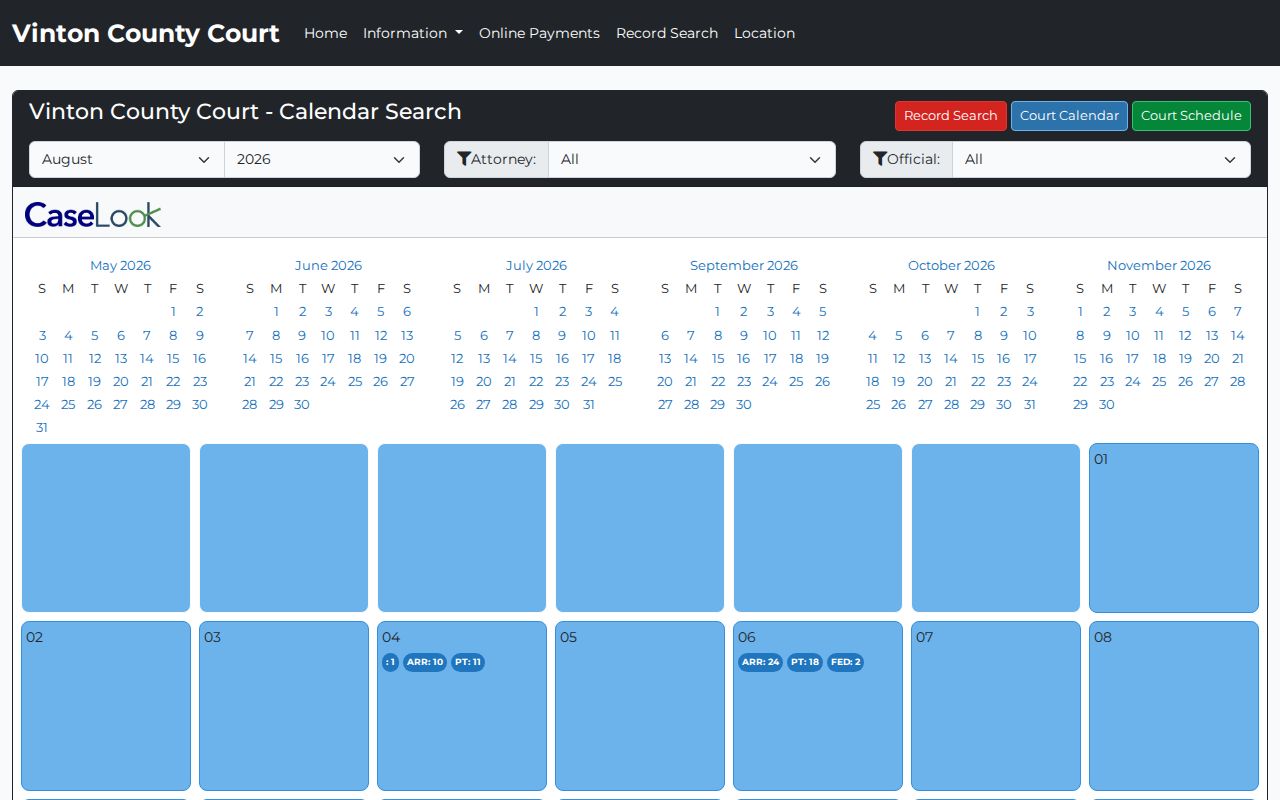The image size is (1280, 800).
Task: Select day 31 in the July 2026 mini calendar
Action: 589,404
